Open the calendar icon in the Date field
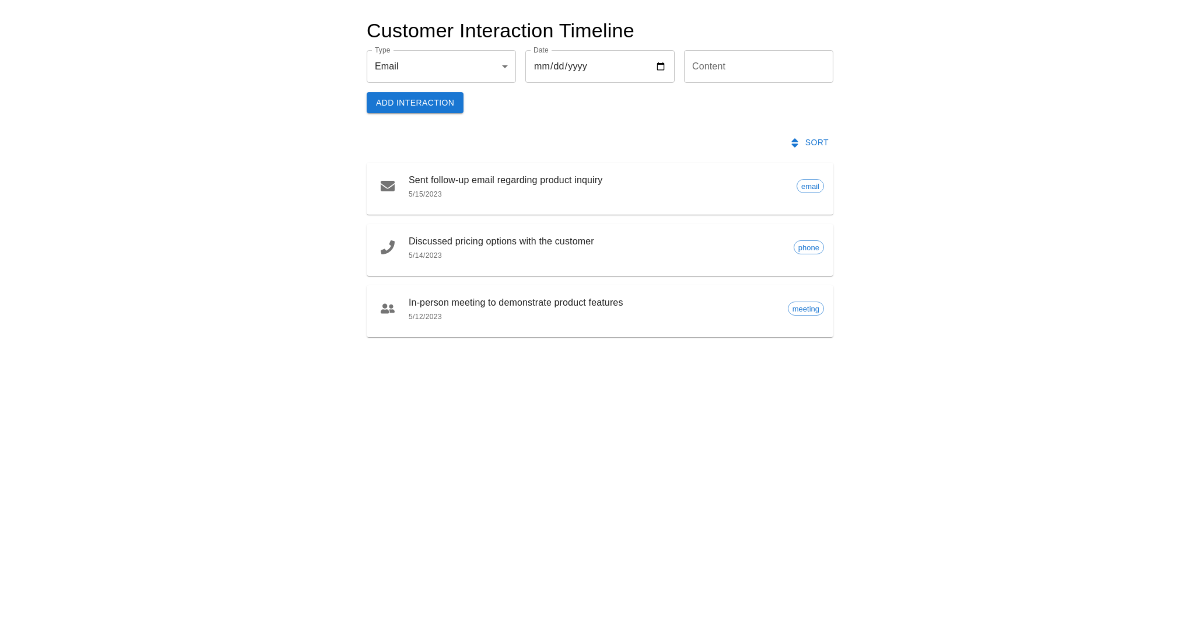The width and height of the screenshot is (1200, 630). click(660, 66)
